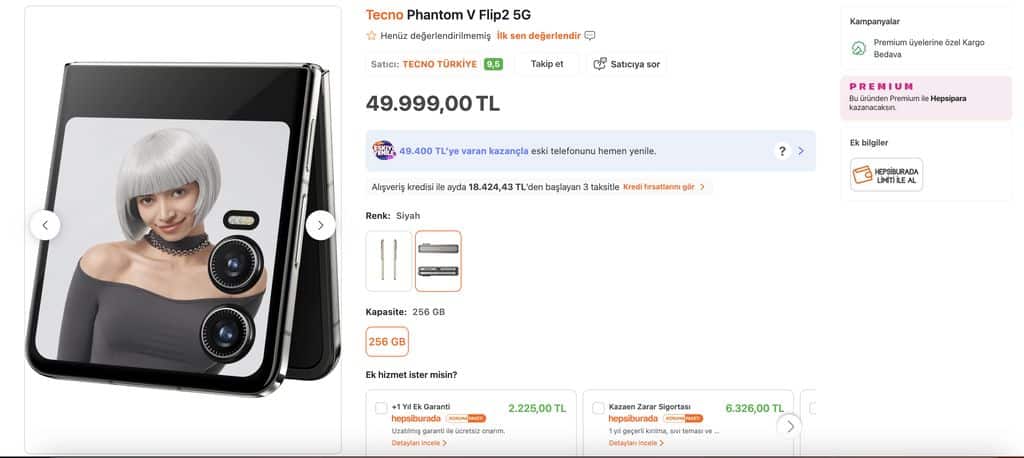This screenshot has height=458, width=1024.
Task: Open Detayları incele under Ek Garanti
Action: pyautogui.click(x=419, y=443)
